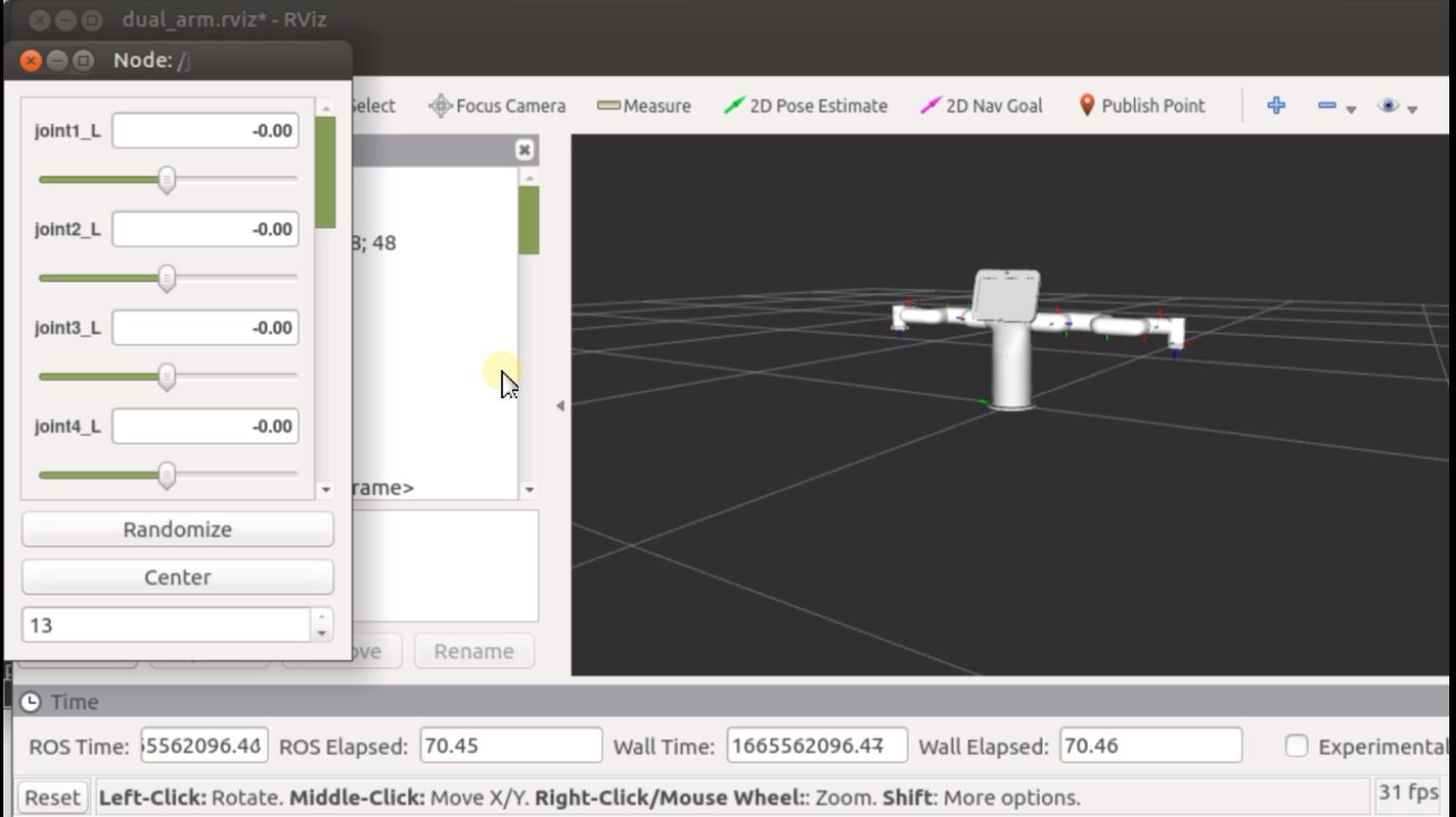The width and height of the screenshot is (1456, 817).
Task: Click the blue minus remove-tool icon
Action: click(x=1327, y=106)
